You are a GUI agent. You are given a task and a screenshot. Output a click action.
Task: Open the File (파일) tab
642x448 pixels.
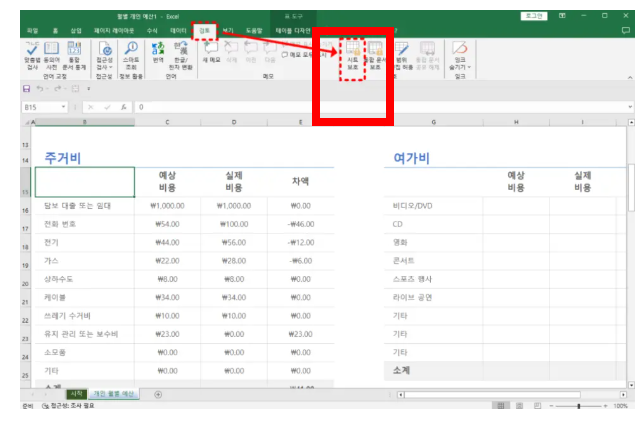tap(32, 31)
